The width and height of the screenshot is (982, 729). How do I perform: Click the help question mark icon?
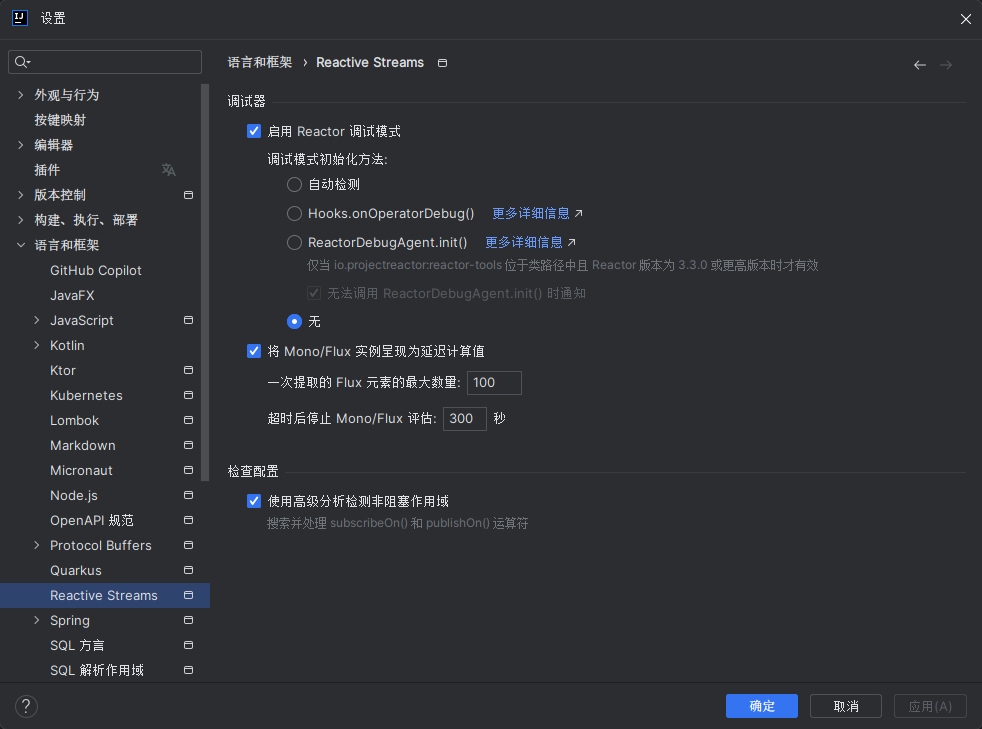tap(25, 706)
